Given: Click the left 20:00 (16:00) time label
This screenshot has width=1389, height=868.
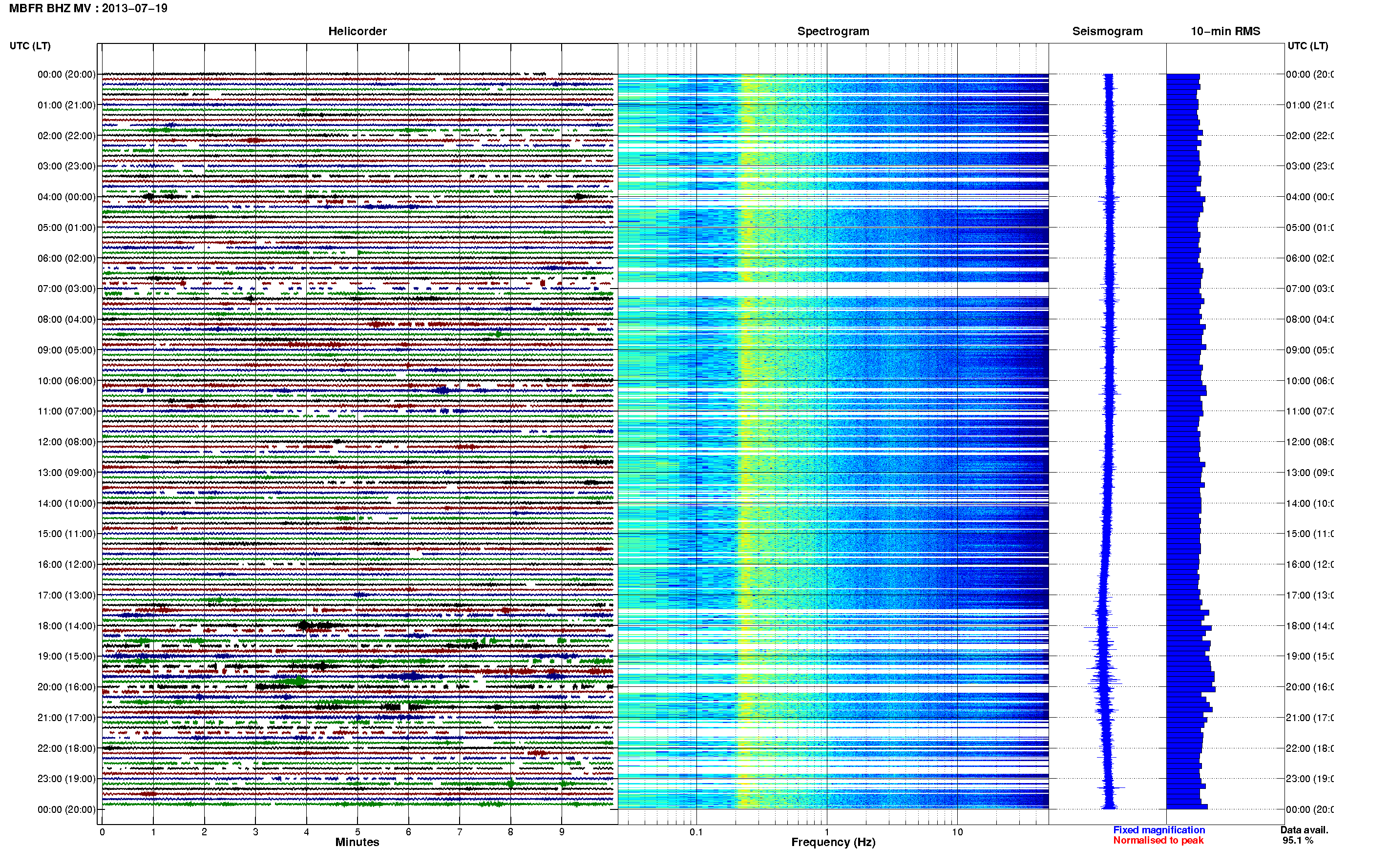Looking at the screenshot, I should [x=66, y=687].
